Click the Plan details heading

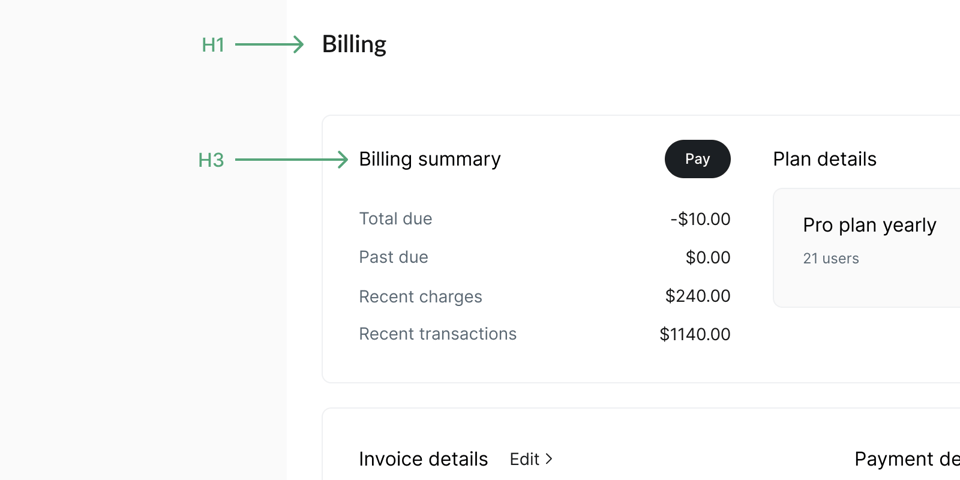tap(825, 159)
